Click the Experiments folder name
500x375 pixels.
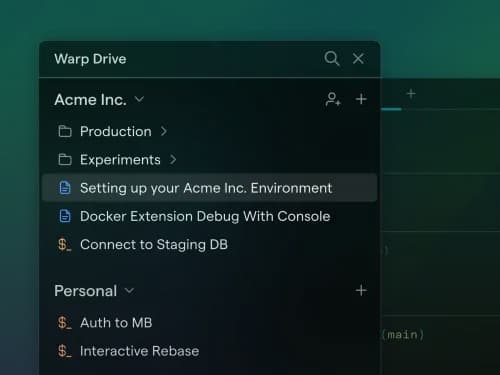pos(120,160)
